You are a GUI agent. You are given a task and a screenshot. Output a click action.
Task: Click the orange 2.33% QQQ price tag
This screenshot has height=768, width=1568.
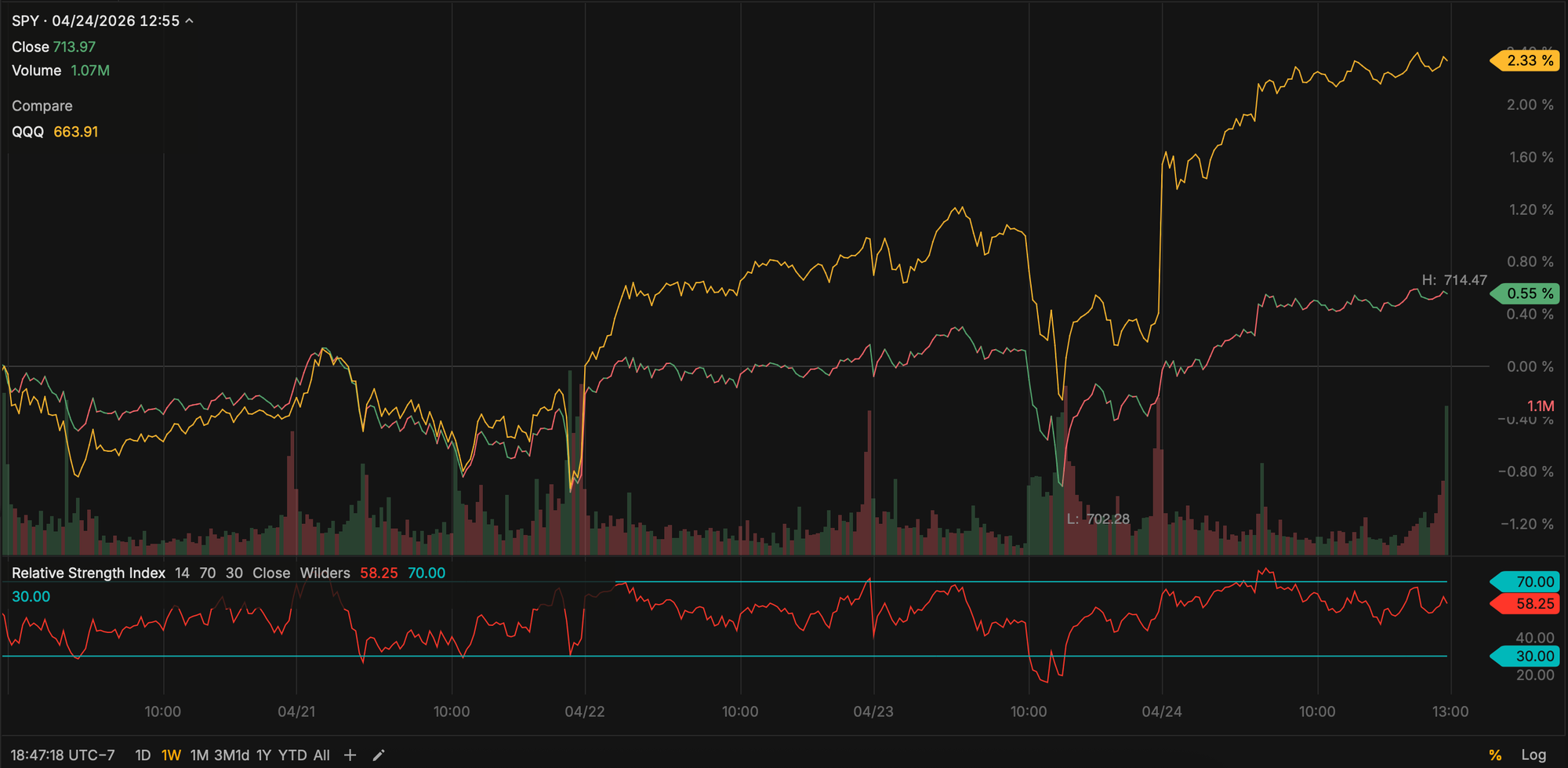(x=1523, y=60)
